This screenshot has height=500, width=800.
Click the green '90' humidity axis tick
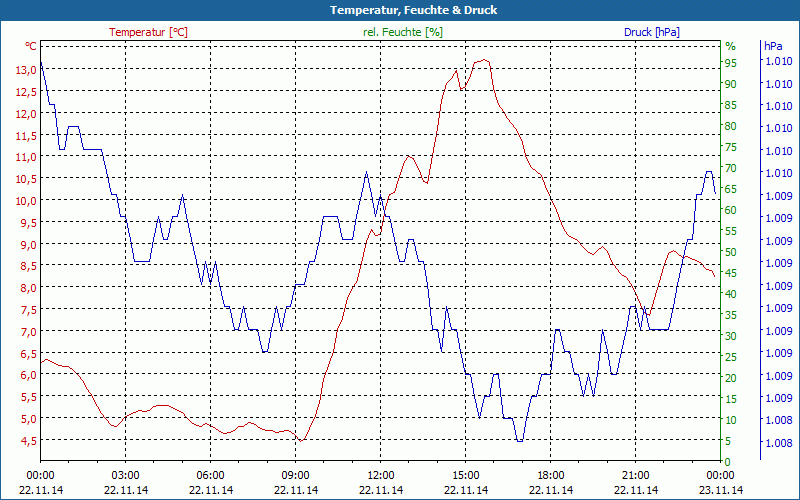pos(731,84)
